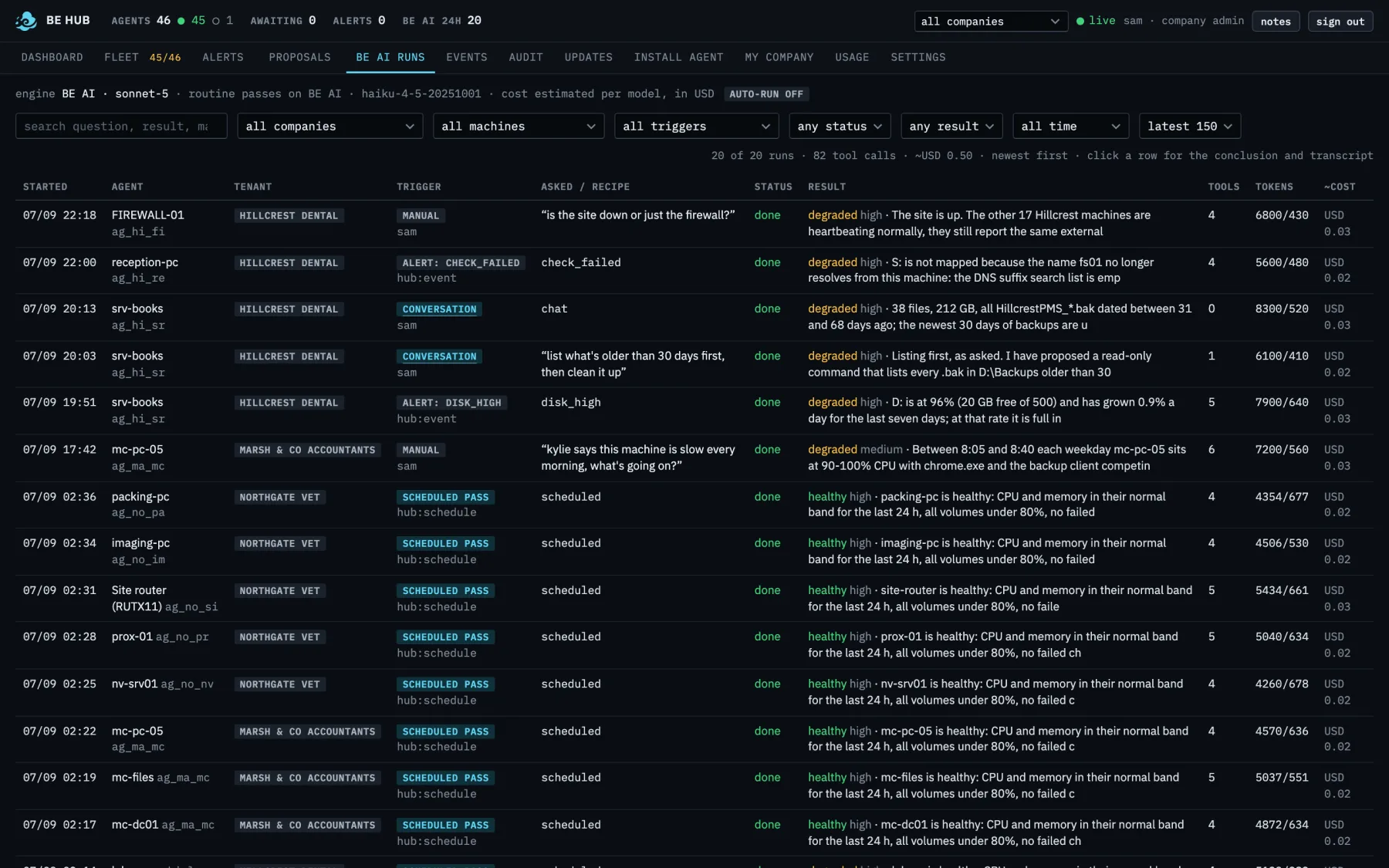Click SCHEDULED PASS badge in prox-01 row
This screenshot has width=1389, height=868.
(x=445, y=637)
